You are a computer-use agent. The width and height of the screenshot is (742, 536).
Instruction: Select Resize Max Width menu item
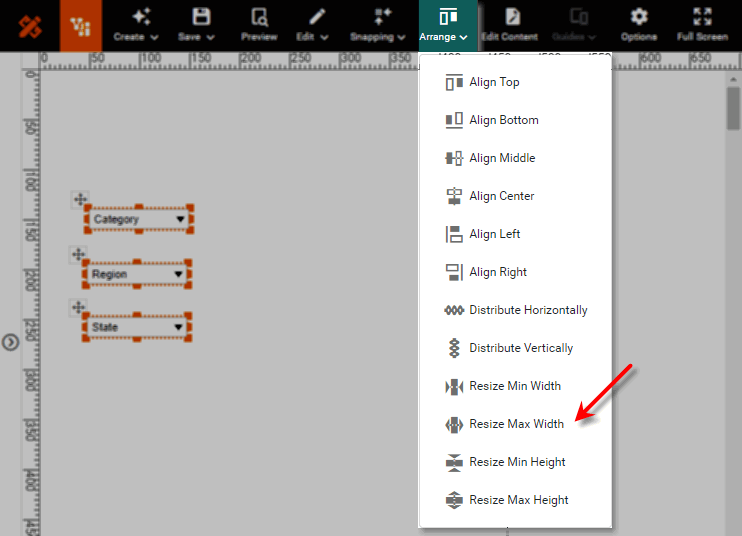pos(516,424)
